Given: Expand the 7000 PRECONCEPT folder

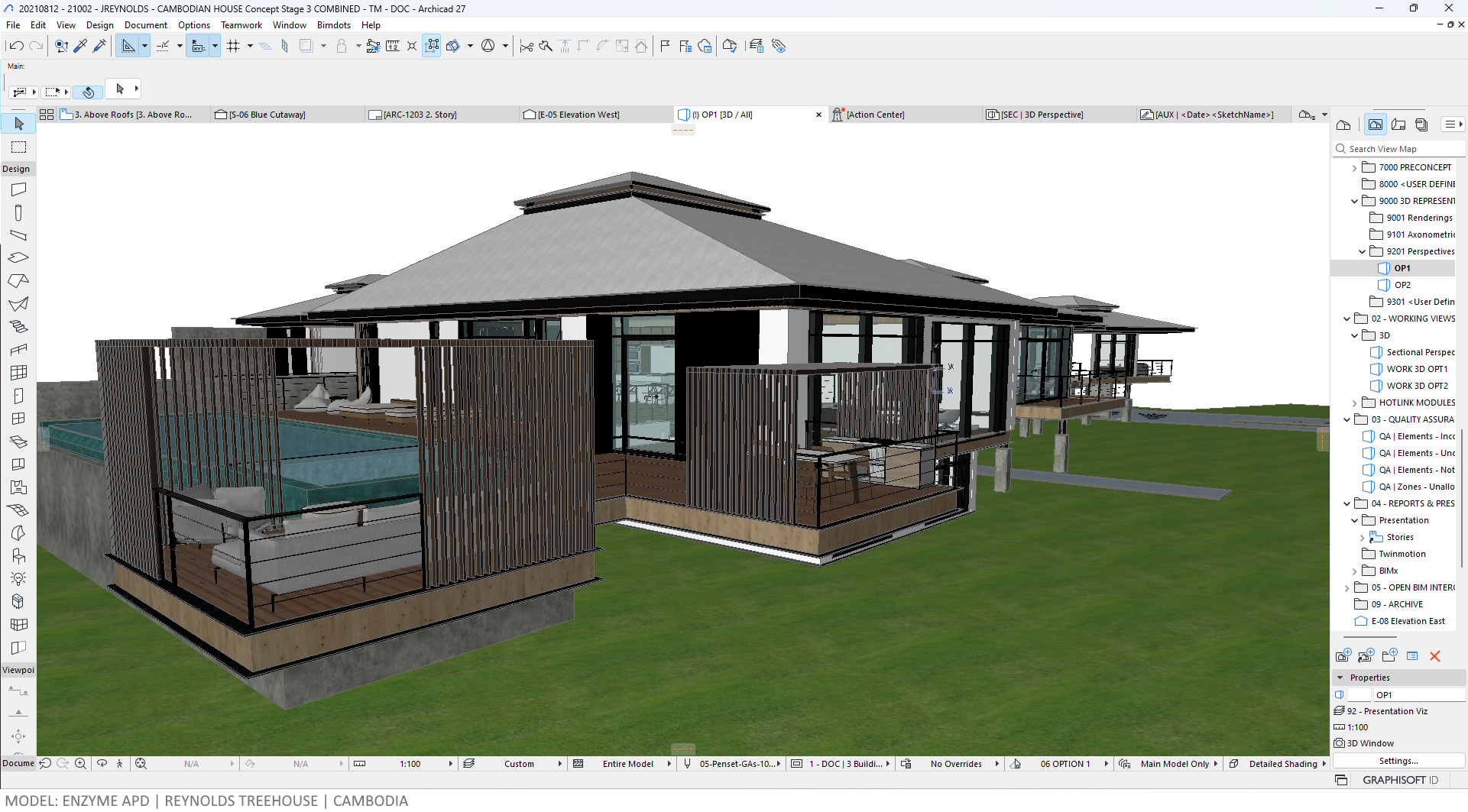Looking at the screenshot, I should click(1354, 167).
